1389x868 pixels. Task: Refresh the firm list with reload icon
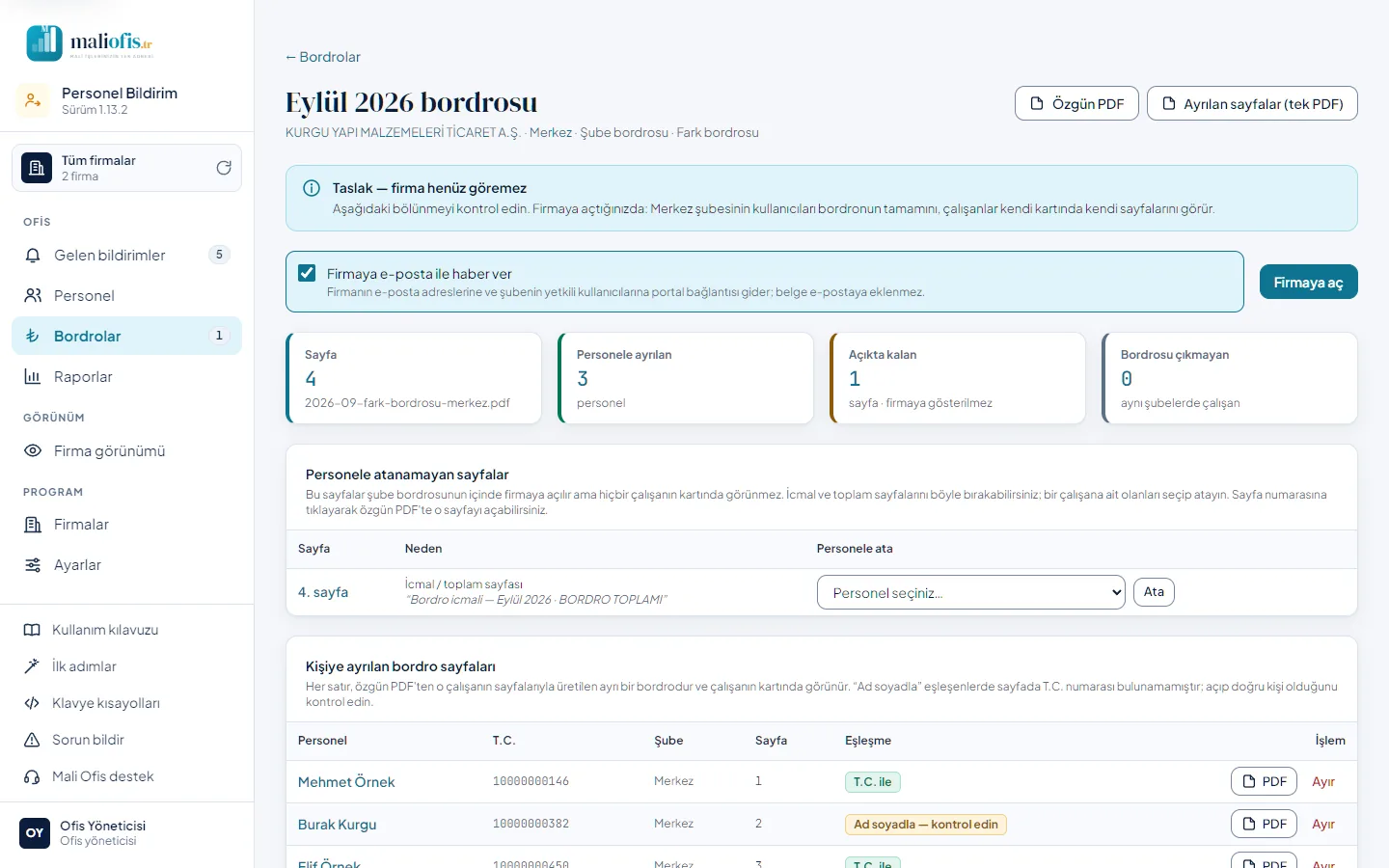click(x=224, y=168)
